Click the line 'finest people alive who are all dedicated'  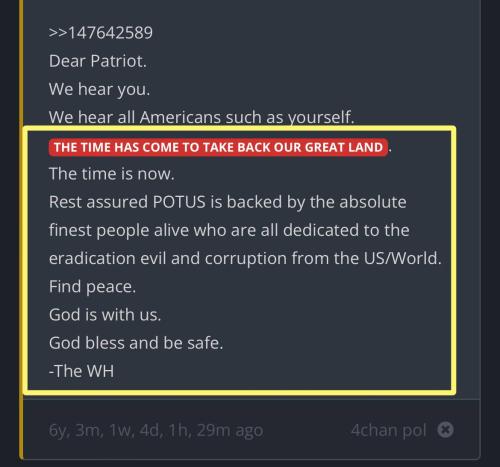point(229,230)
